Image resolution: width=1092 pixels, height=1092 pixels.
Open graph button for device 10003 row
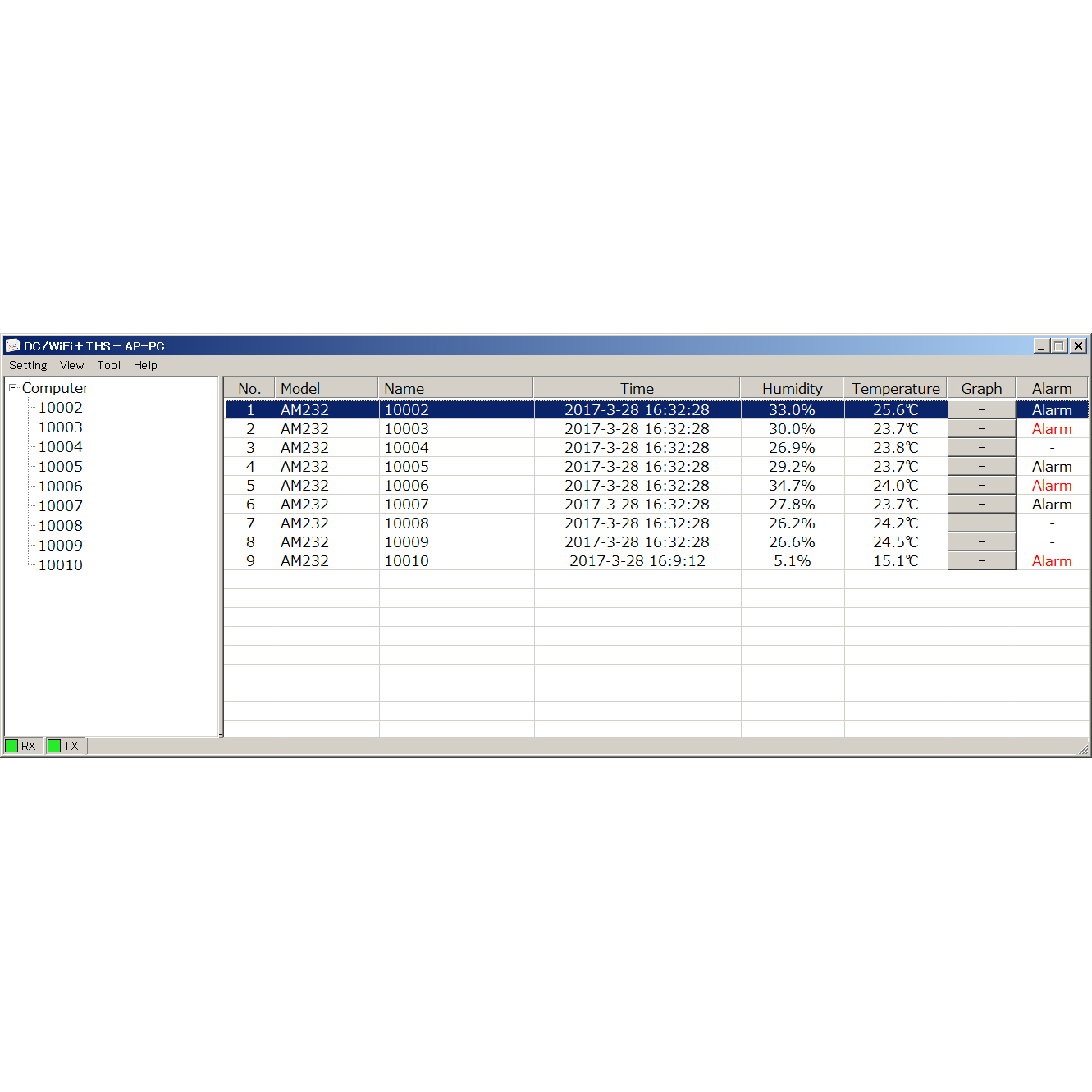click(x=981, y=429)
